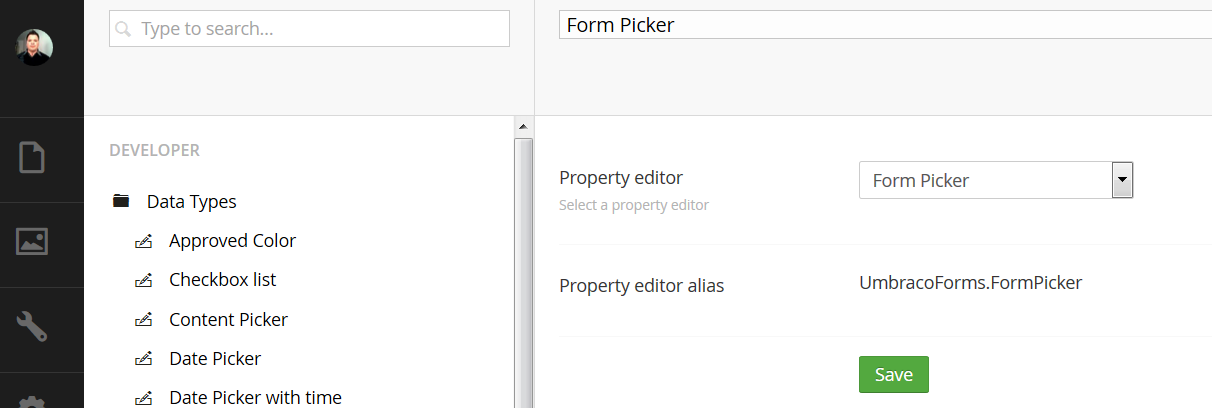Select Date Picker with time item
This screenshot has width=1212, height=408.
point(255,397)
